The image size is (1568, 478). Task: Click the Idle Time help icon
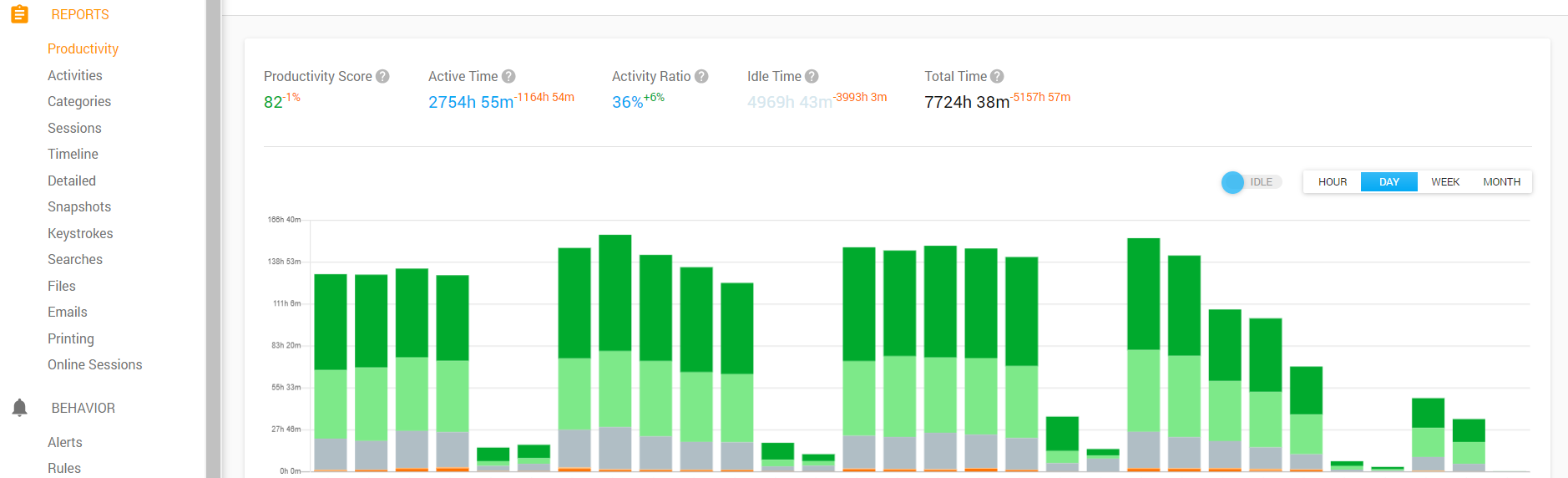pos(812,76)
